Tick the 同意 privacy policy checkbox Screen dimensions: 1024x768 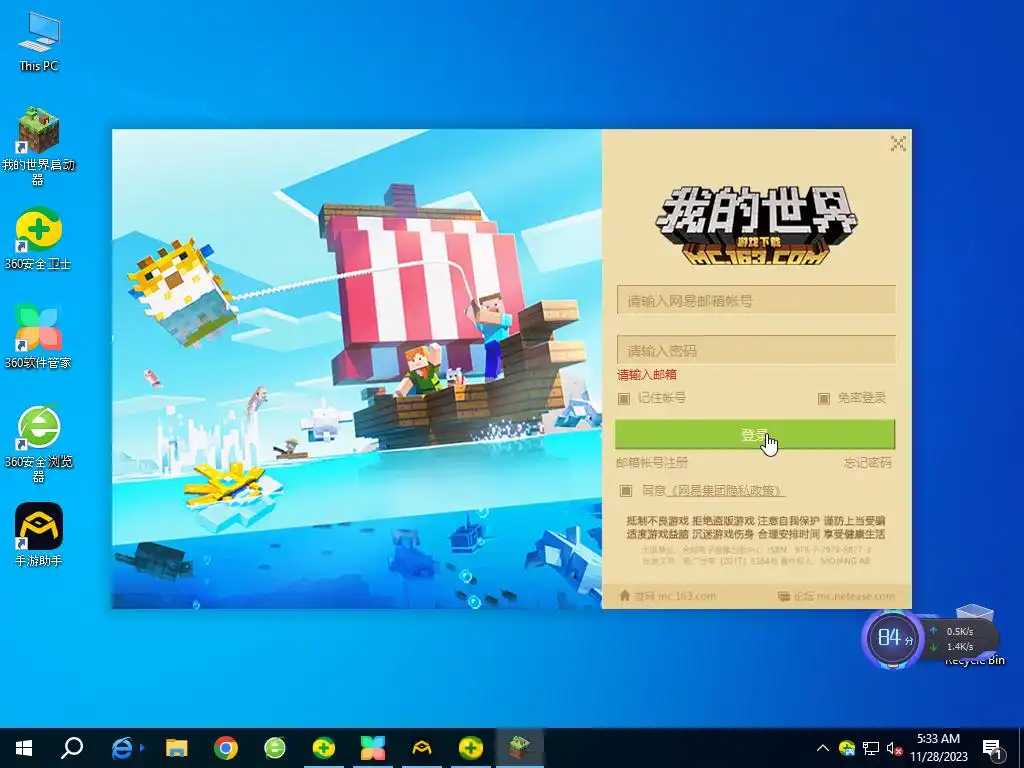(626, 490)
